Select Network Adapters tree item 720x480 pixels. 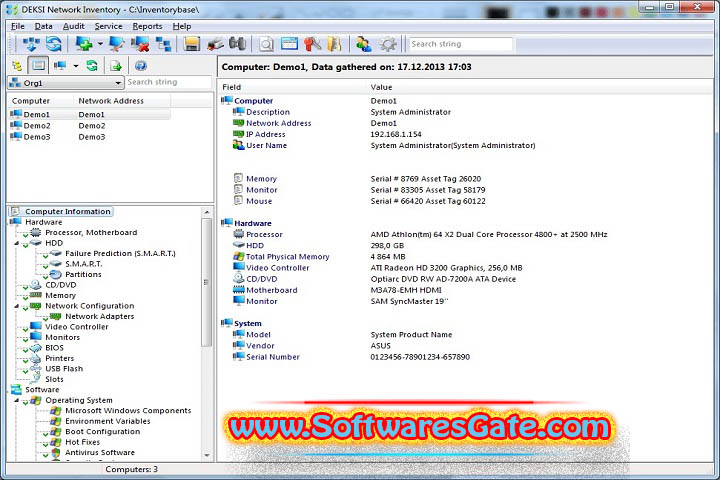pos(100,316)
